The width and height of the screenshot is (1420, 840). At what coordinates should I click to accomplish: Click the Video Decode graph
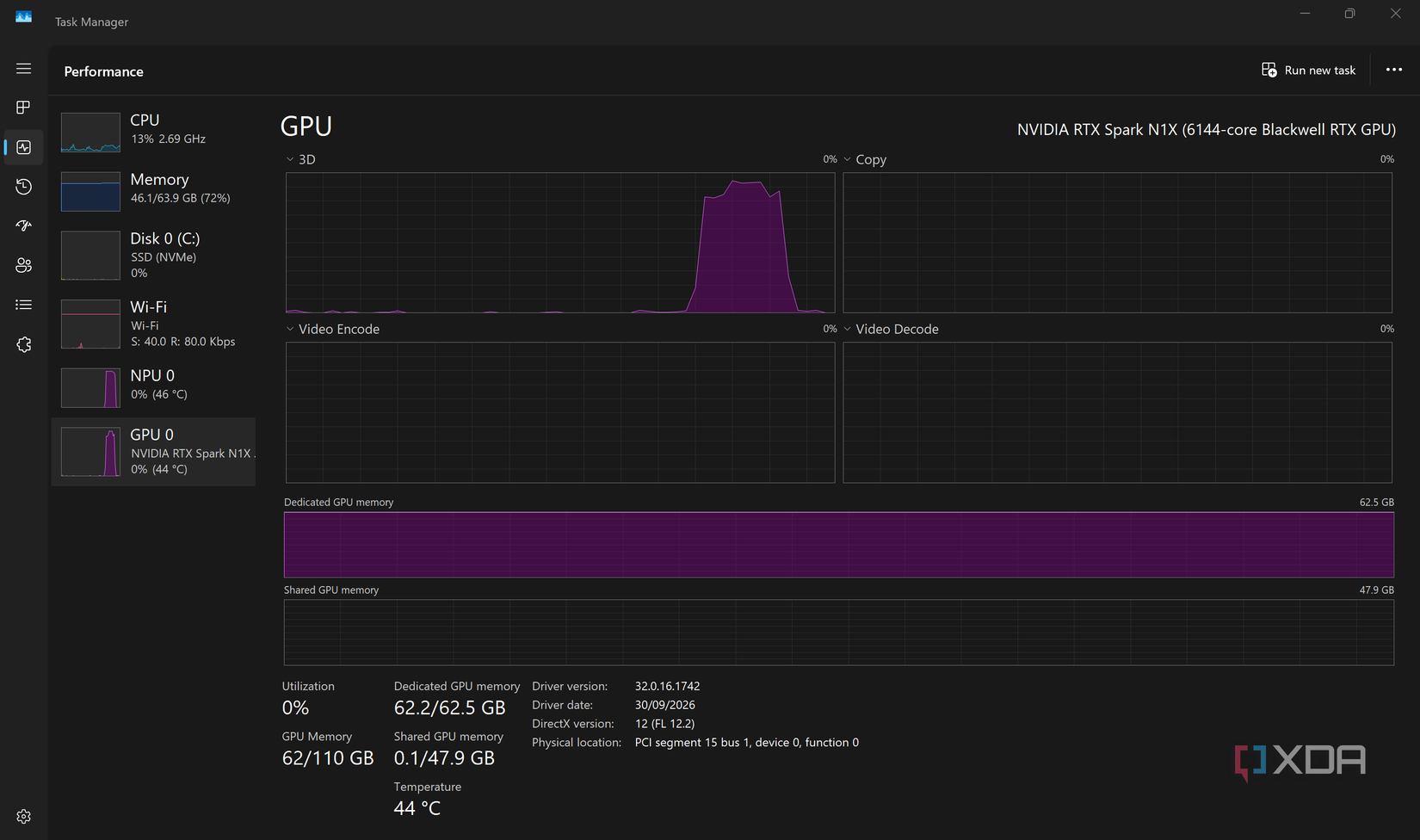pos(1117,412)
